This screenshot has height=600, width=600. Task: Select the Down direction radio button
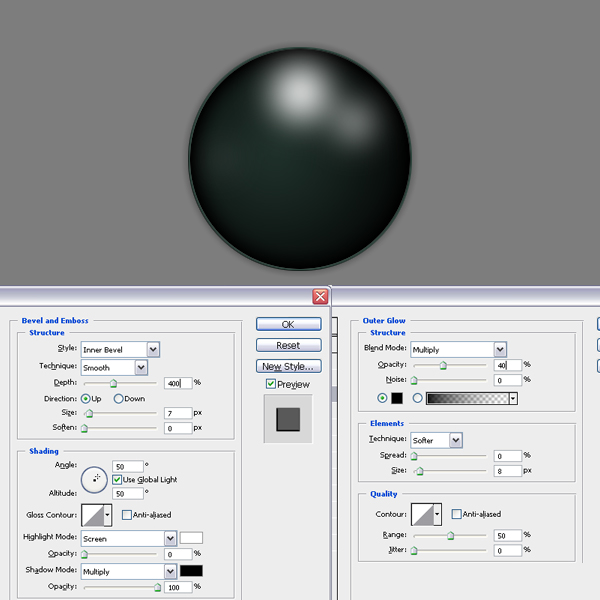118,399
